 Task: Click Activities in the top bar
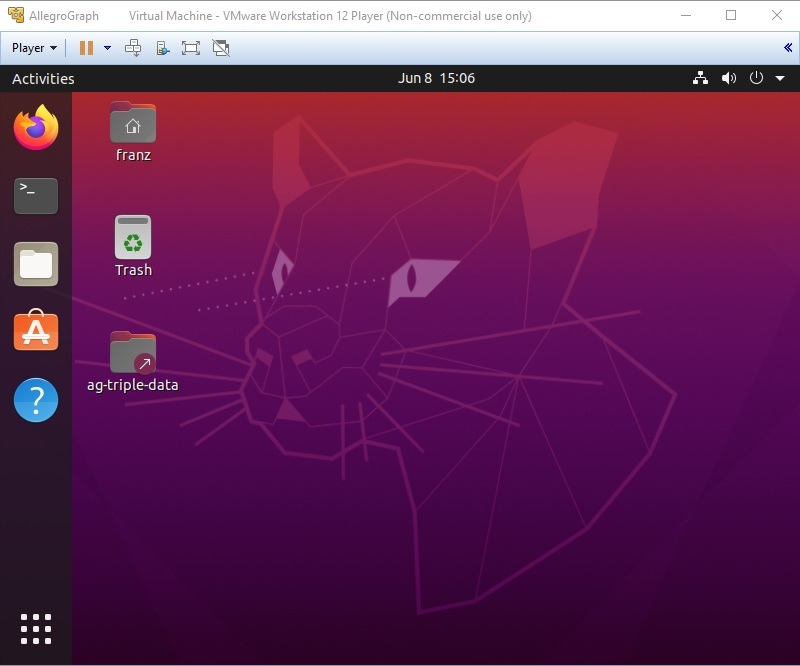(x=44, y=78)
